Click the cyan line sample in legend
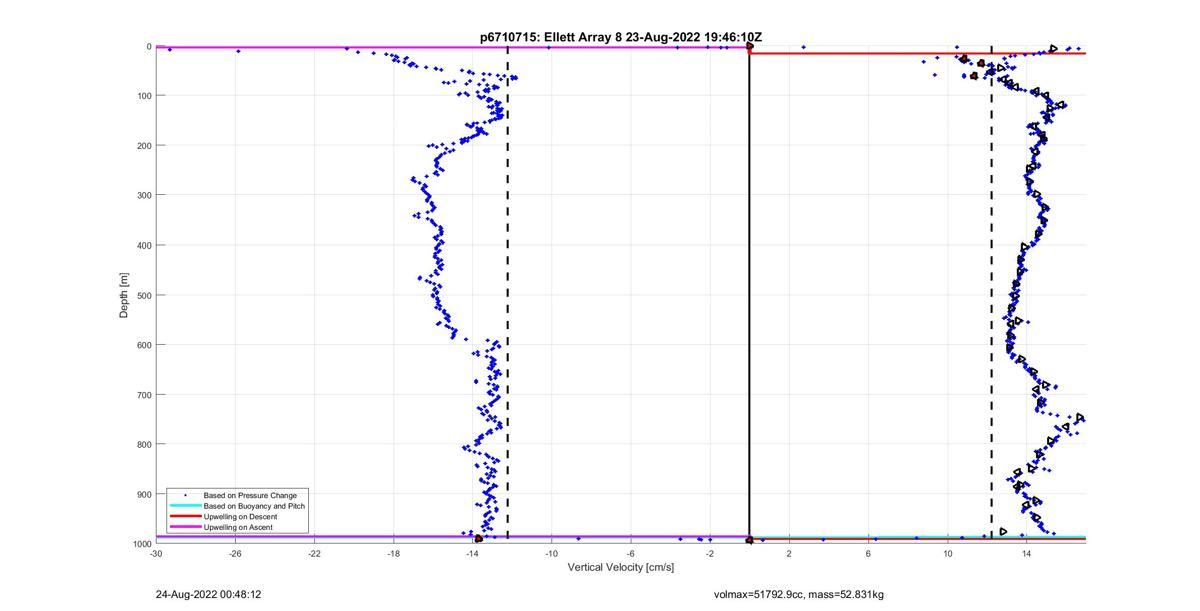Viewport: 1200px width, 611px height. click(x=185, y=506)
